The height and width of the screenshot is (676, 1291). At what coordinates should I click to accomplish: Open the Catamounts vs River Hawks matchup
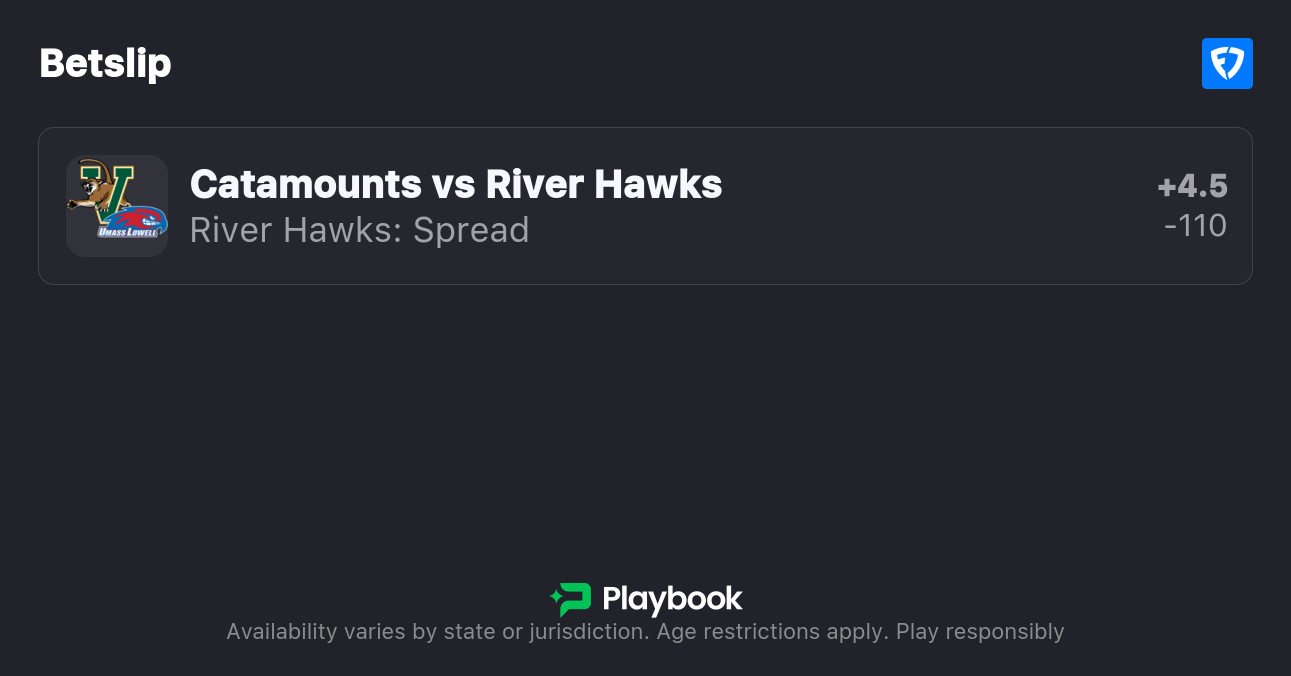click(456, 185)
